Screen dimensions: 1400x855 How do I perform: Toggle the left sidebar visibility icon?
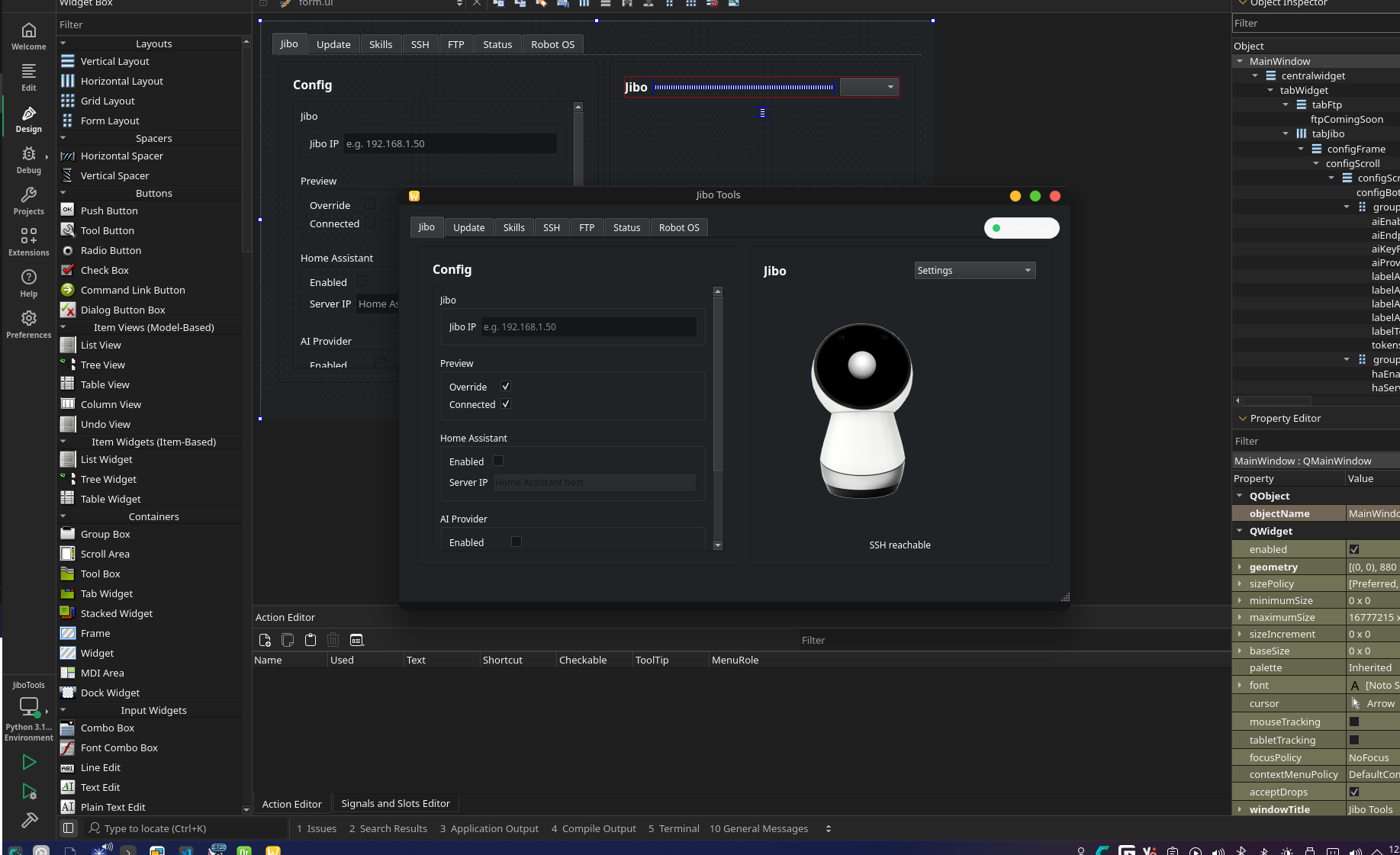pyautogui.click(x=68, y=828)
